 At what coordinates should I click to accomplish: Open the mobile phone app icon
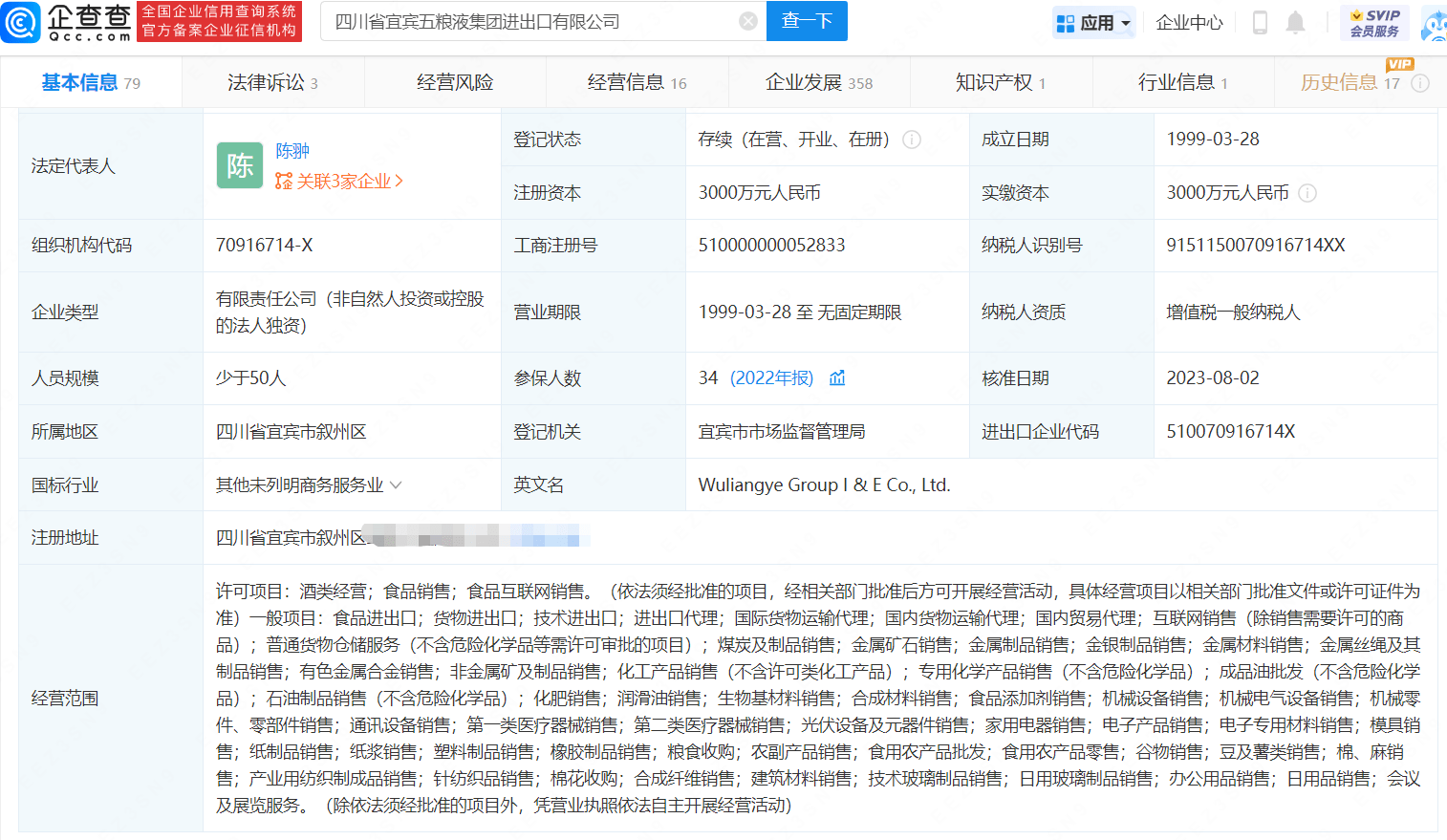pyautogui.click(x=1260, y=22)
